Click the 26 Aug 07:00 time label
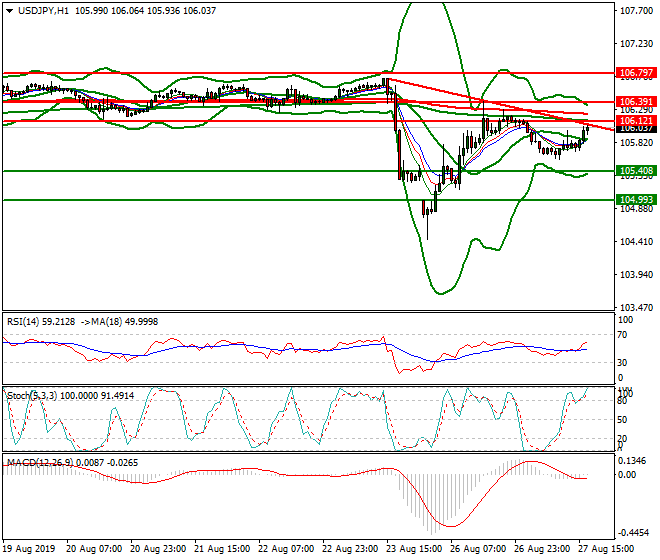Viewport: 660px width, 560px height. (x=478, y=550)
